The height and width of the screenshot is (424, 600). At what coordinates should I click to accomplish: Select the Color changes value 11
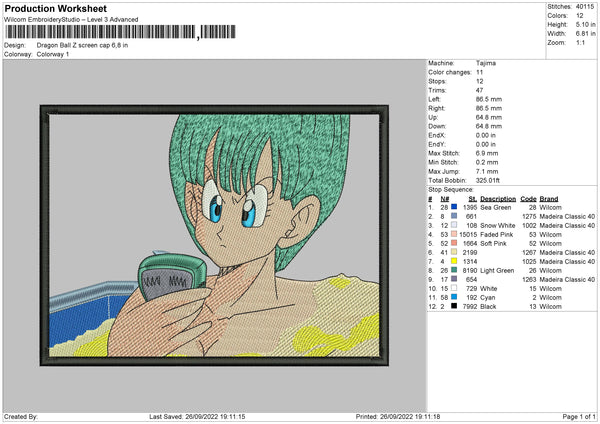point(479,72)
